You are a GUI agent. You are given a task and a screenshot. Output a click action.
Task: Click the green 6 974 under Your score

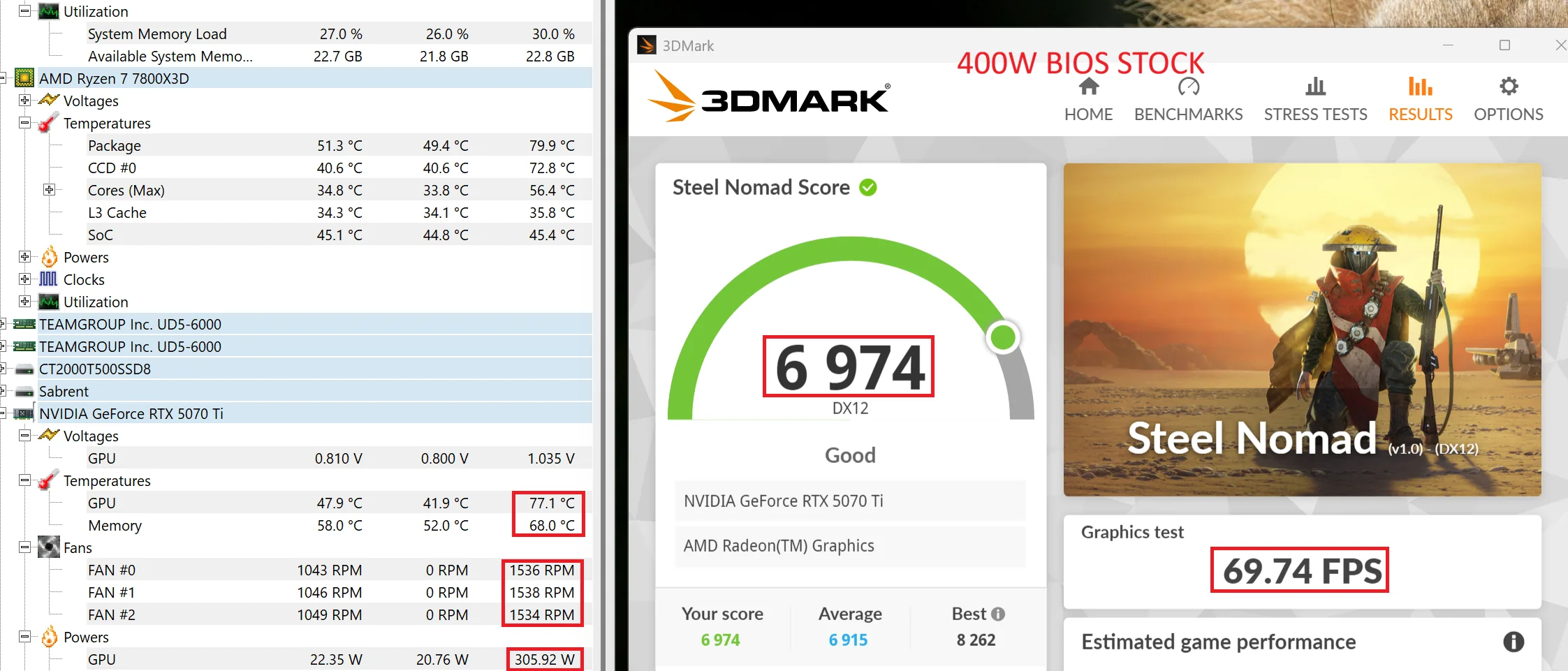pyautogui.click(x=721, y=640)
